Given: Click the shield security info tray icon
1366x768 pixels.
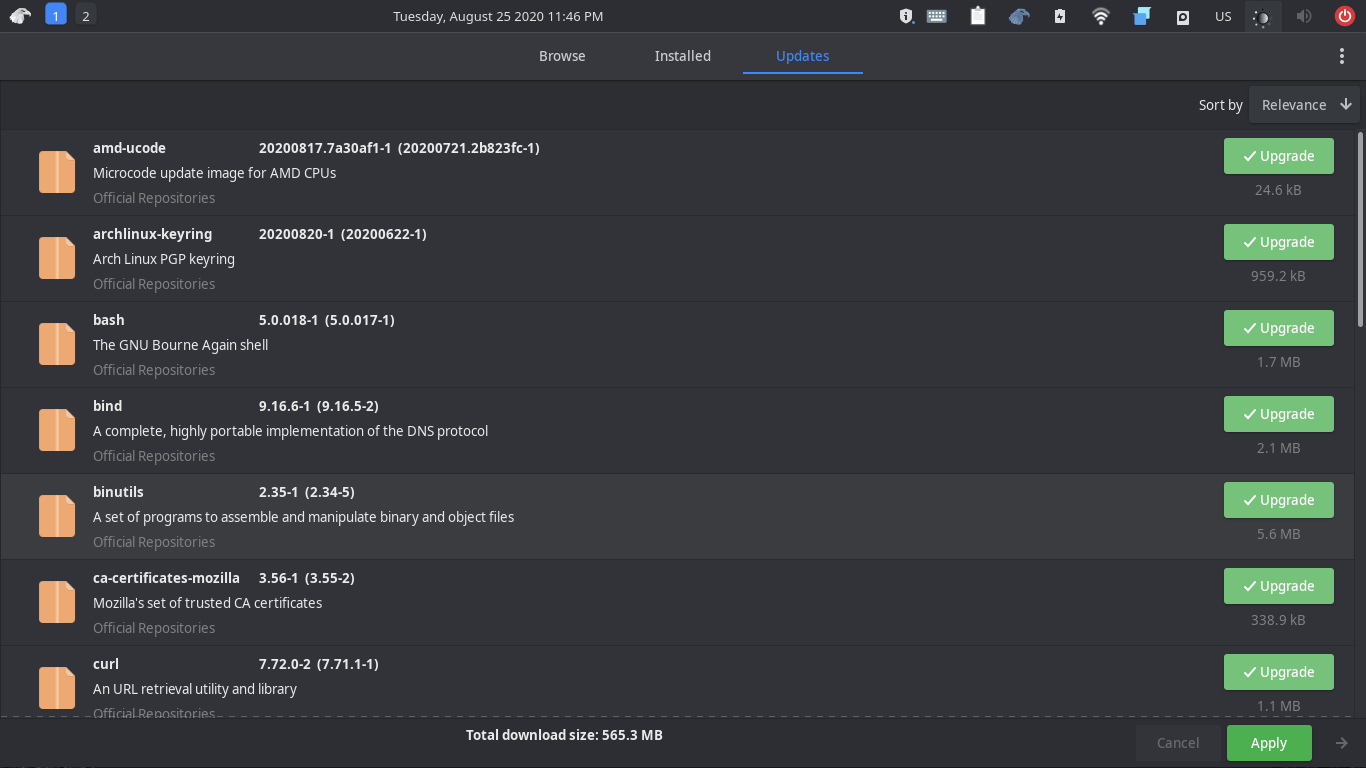Looking at the screenshot, I should coord(906,16).
